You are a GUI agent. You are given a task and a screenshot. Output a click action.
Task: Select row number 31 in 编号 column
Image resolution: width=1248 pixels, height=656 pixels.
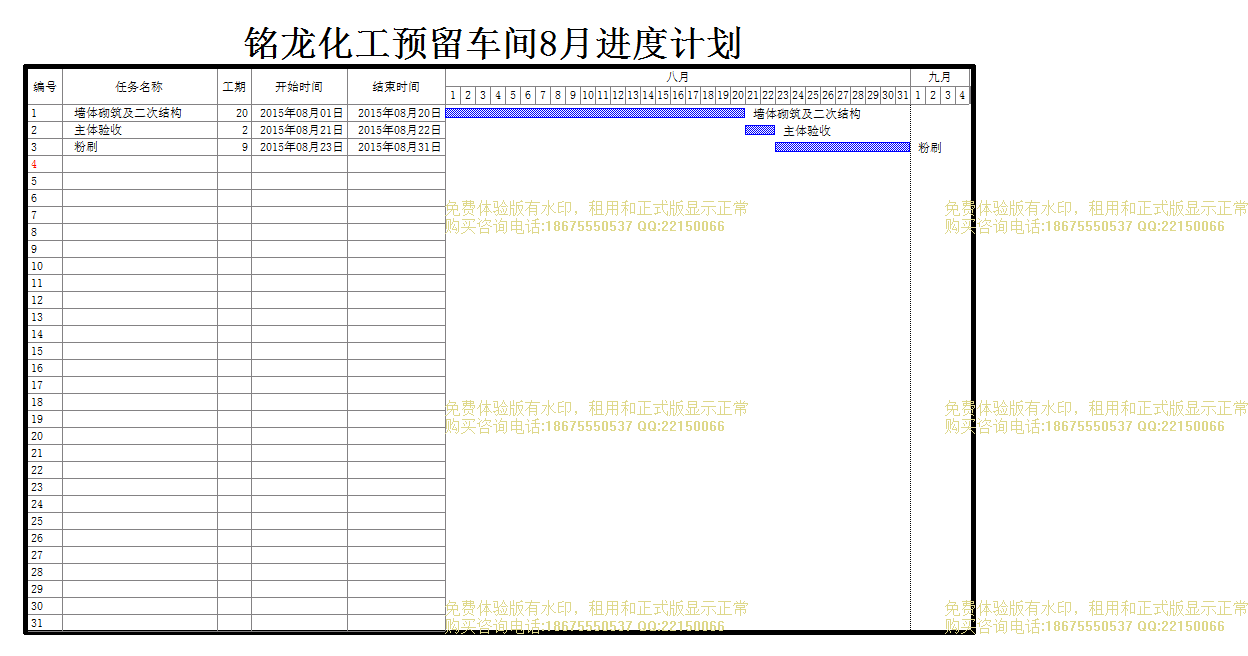coord(45,623)
